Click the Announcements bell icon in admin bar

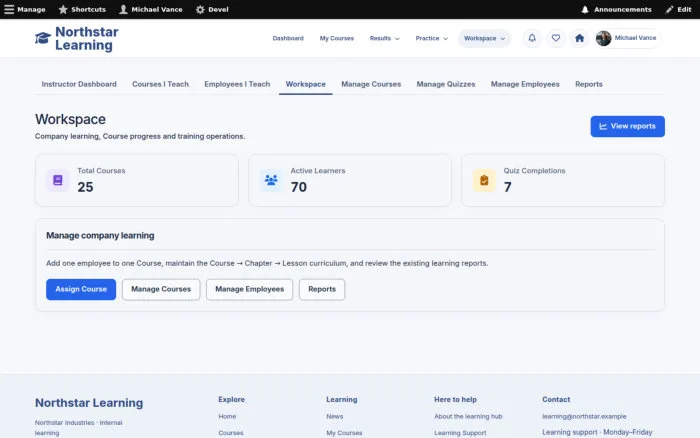[585, 9]
